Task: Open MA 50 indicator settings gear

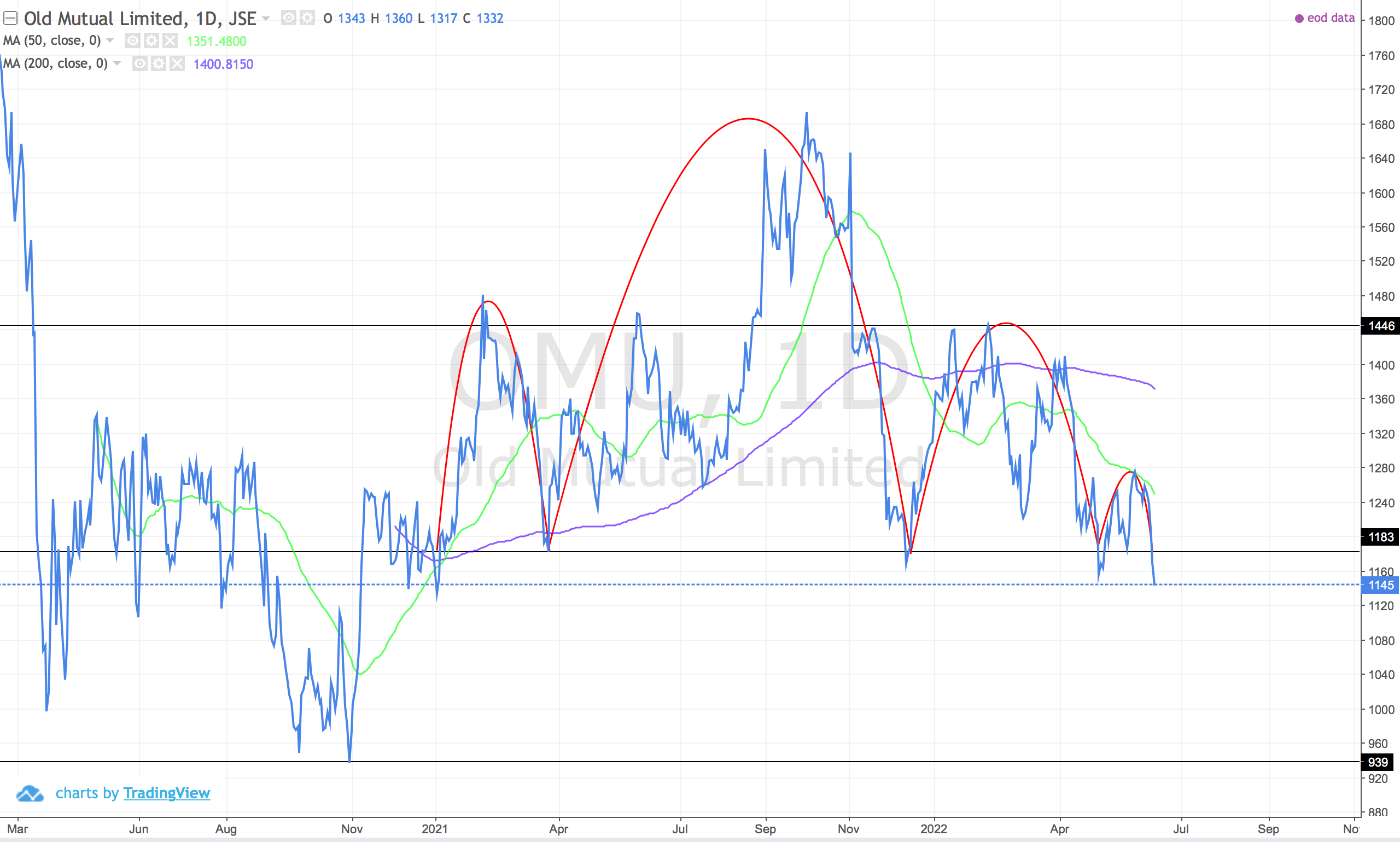Action: (x=151, y=41)
